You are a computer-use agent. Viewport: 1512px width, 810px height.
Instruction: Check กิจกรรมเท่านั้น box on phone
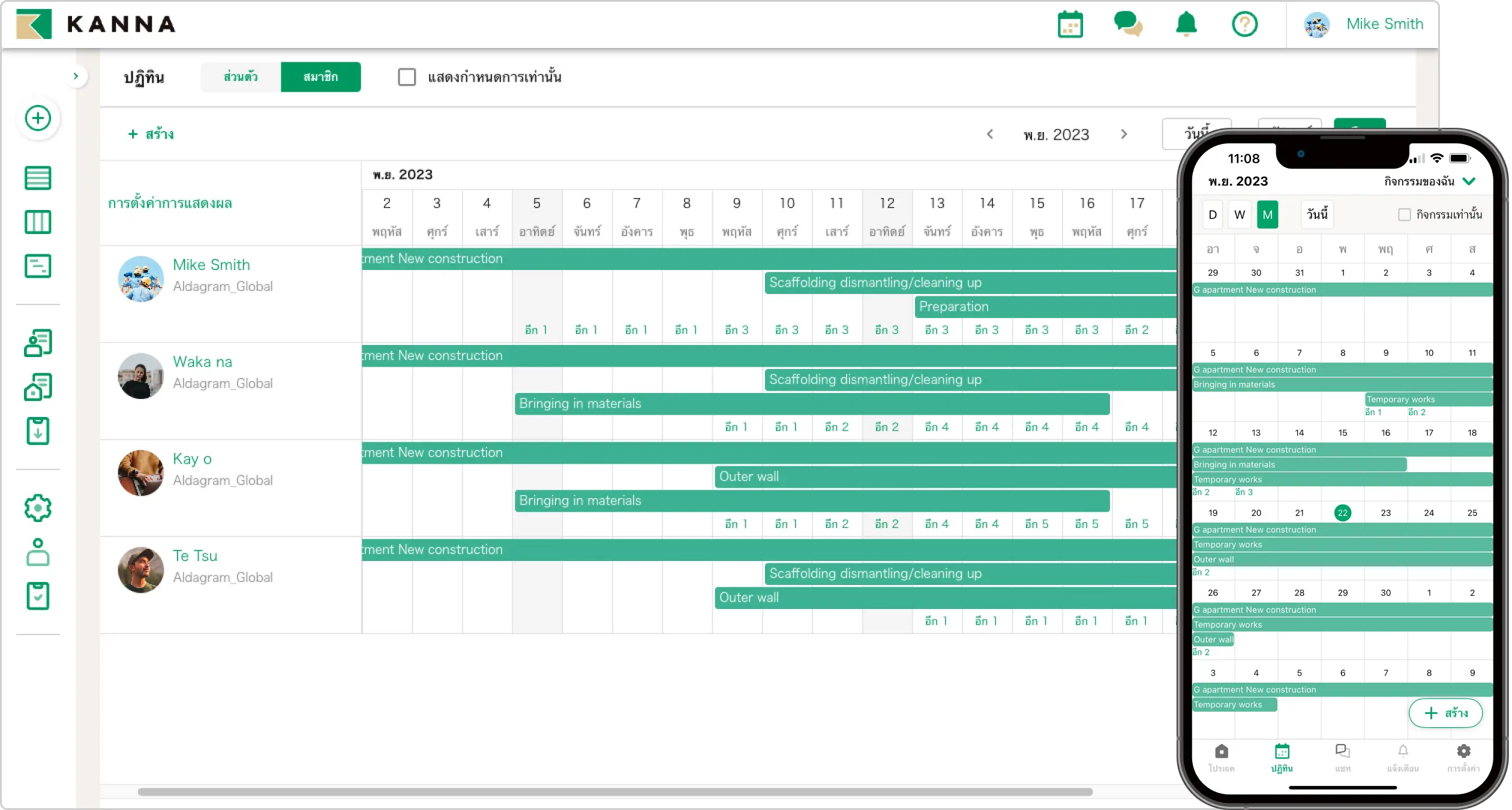[1404, 215]
